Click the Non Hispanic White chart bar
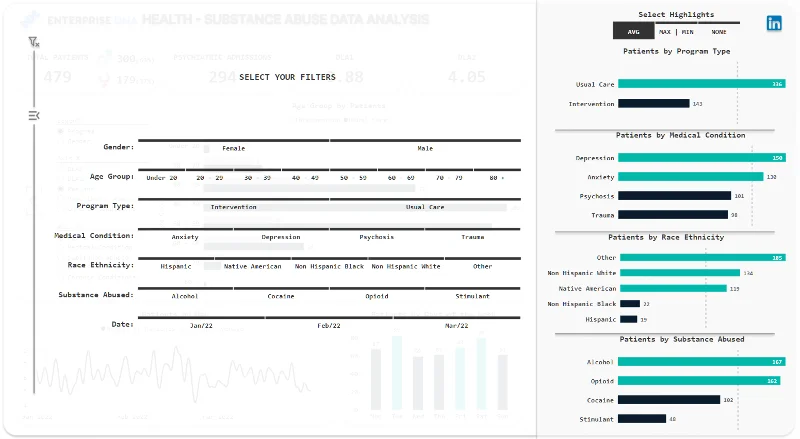The image size is (800, 439). (x=680, y=273)
